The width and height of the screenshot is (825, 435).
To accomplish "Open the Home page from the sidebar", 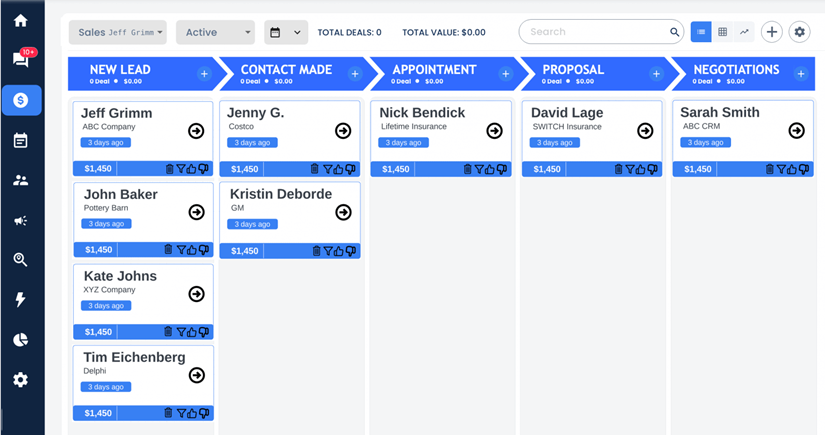I will point(20,21).
